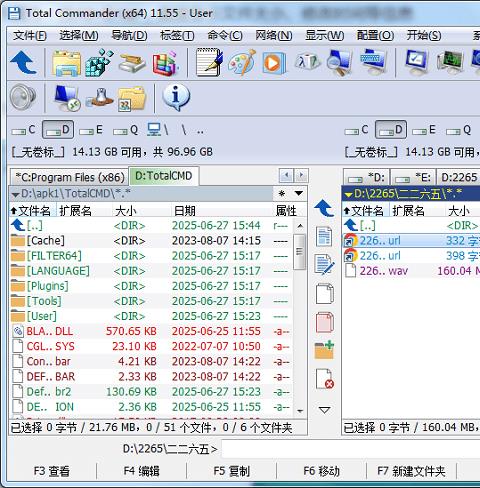This screenshot has height=488, width=480.
Task: Open network neighborhood in left drive bar
Action: pos(158,130)
